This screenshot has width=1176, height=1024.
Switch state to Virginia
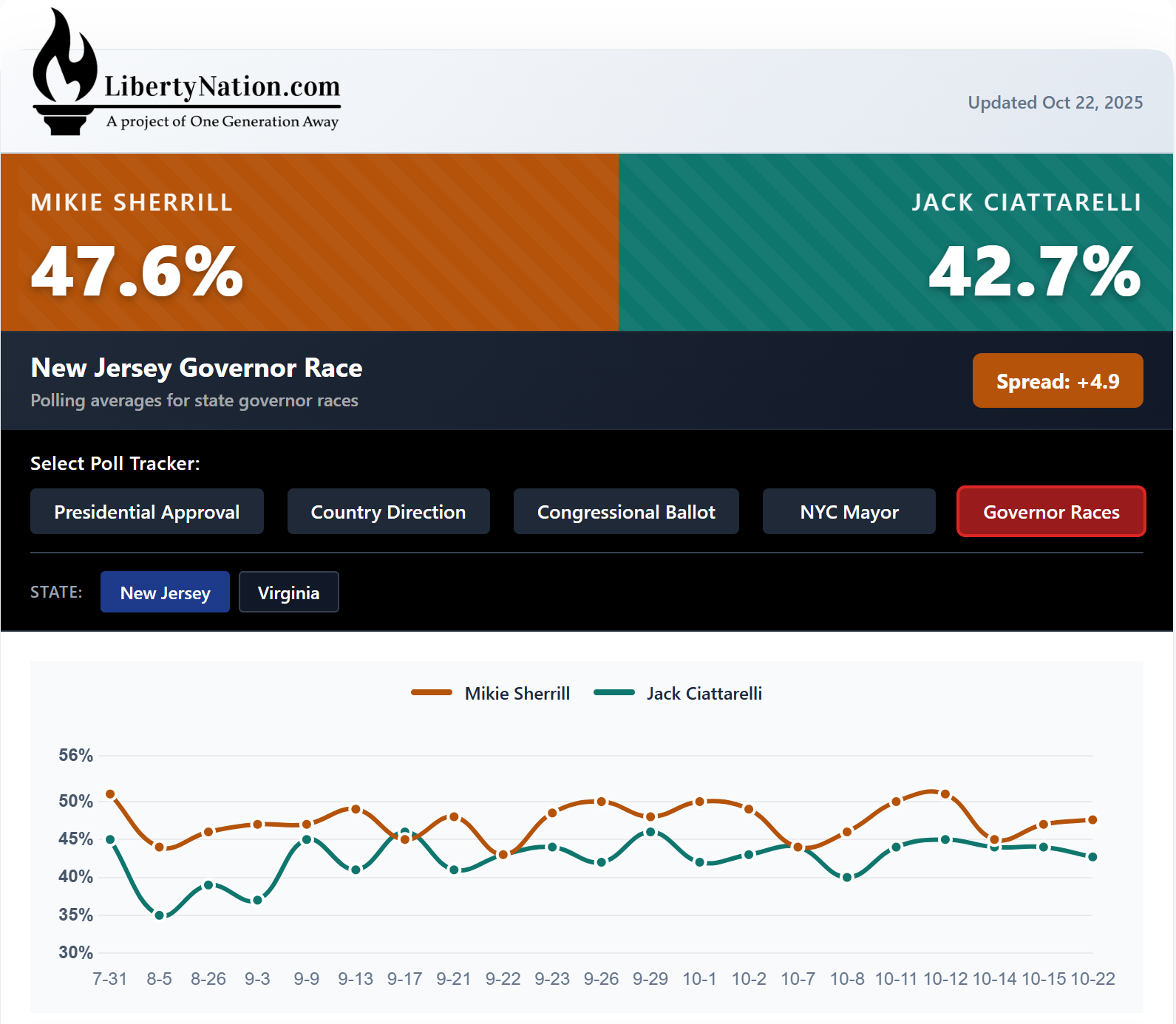pos(288,593)
